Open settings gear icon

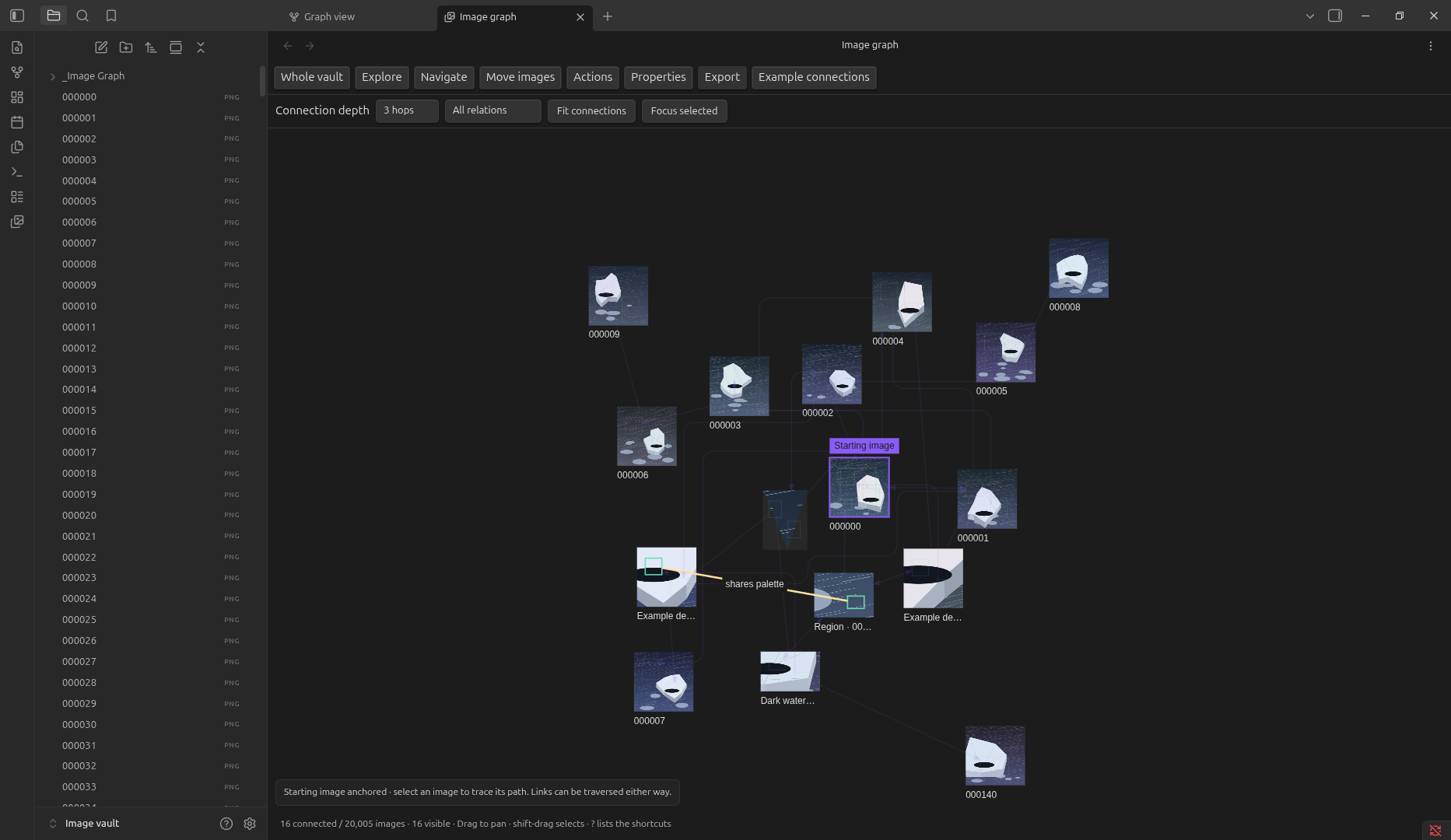click(250, 824)
